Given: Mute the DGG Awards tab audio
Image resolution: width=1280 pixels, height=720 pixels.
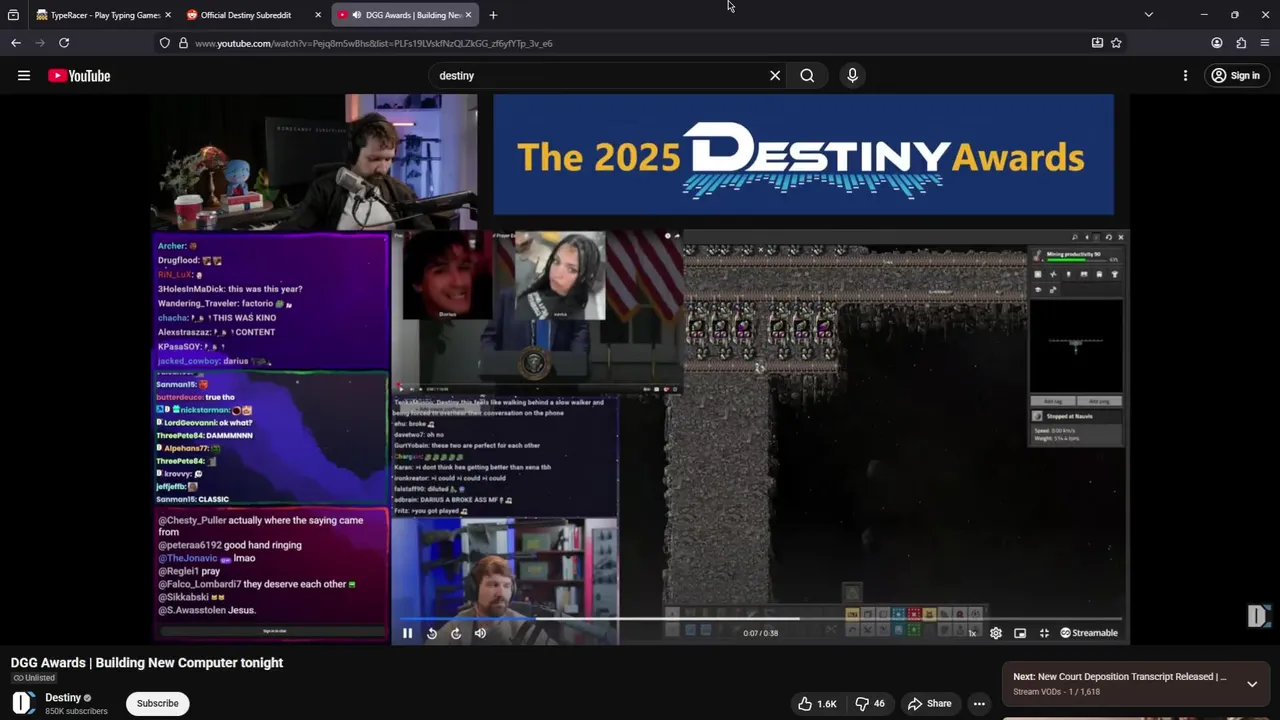Looking at the screenshot, I should tap(357, 15).
